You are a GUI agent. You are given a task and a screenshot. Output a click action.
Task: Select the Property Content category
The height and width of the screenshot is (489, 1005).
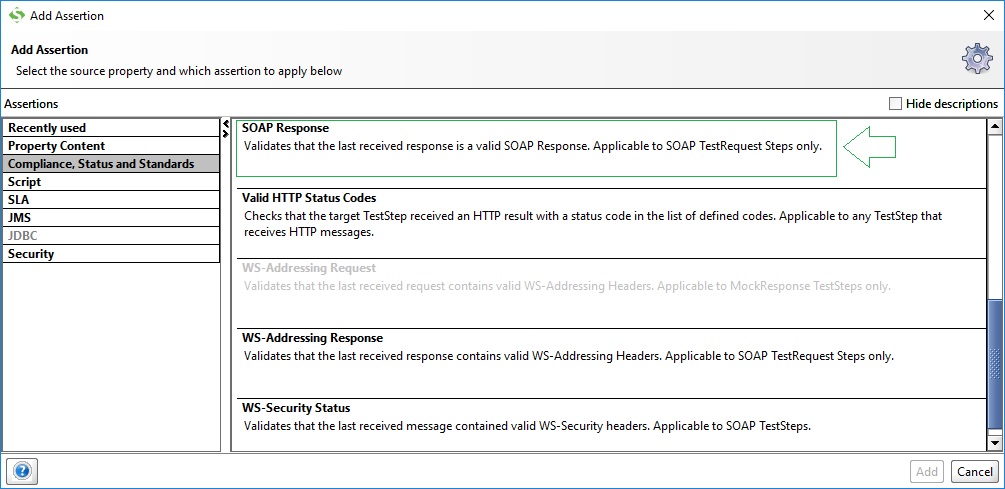coord(112,145)
